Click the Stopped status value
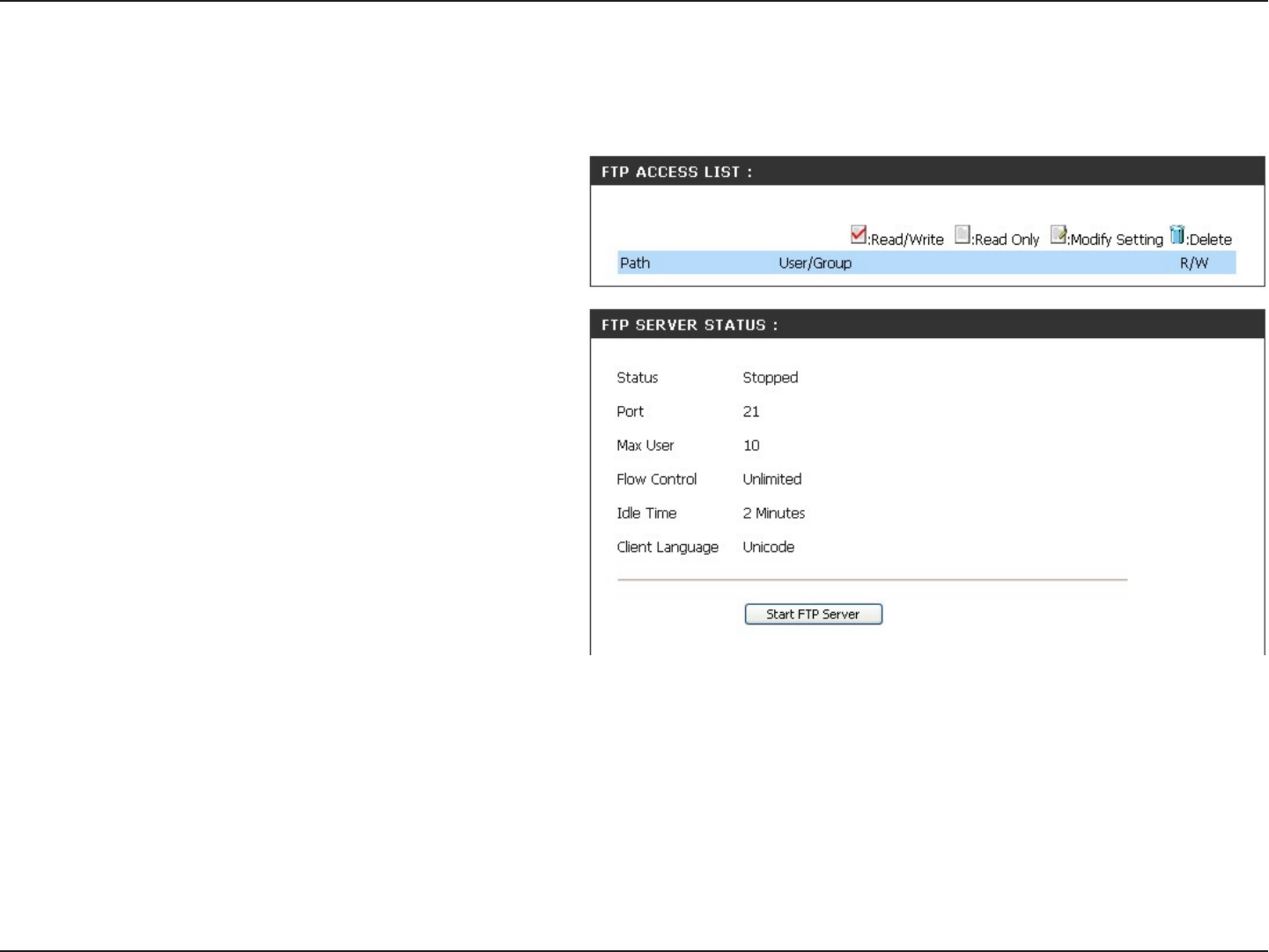 [x=771, y=378]
